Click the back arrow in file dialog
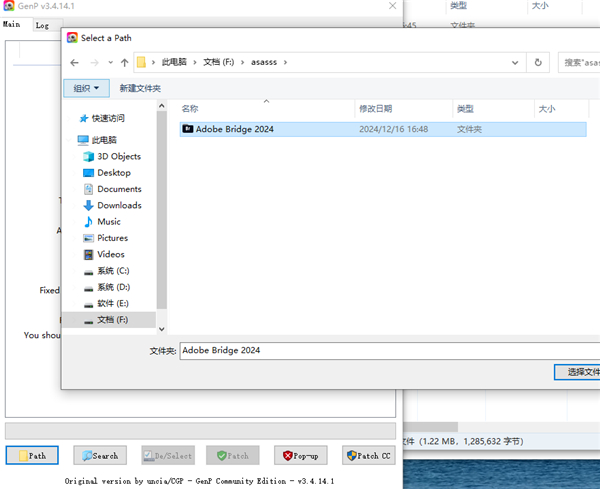The image size is (600, 489). [x=74, y=62]
